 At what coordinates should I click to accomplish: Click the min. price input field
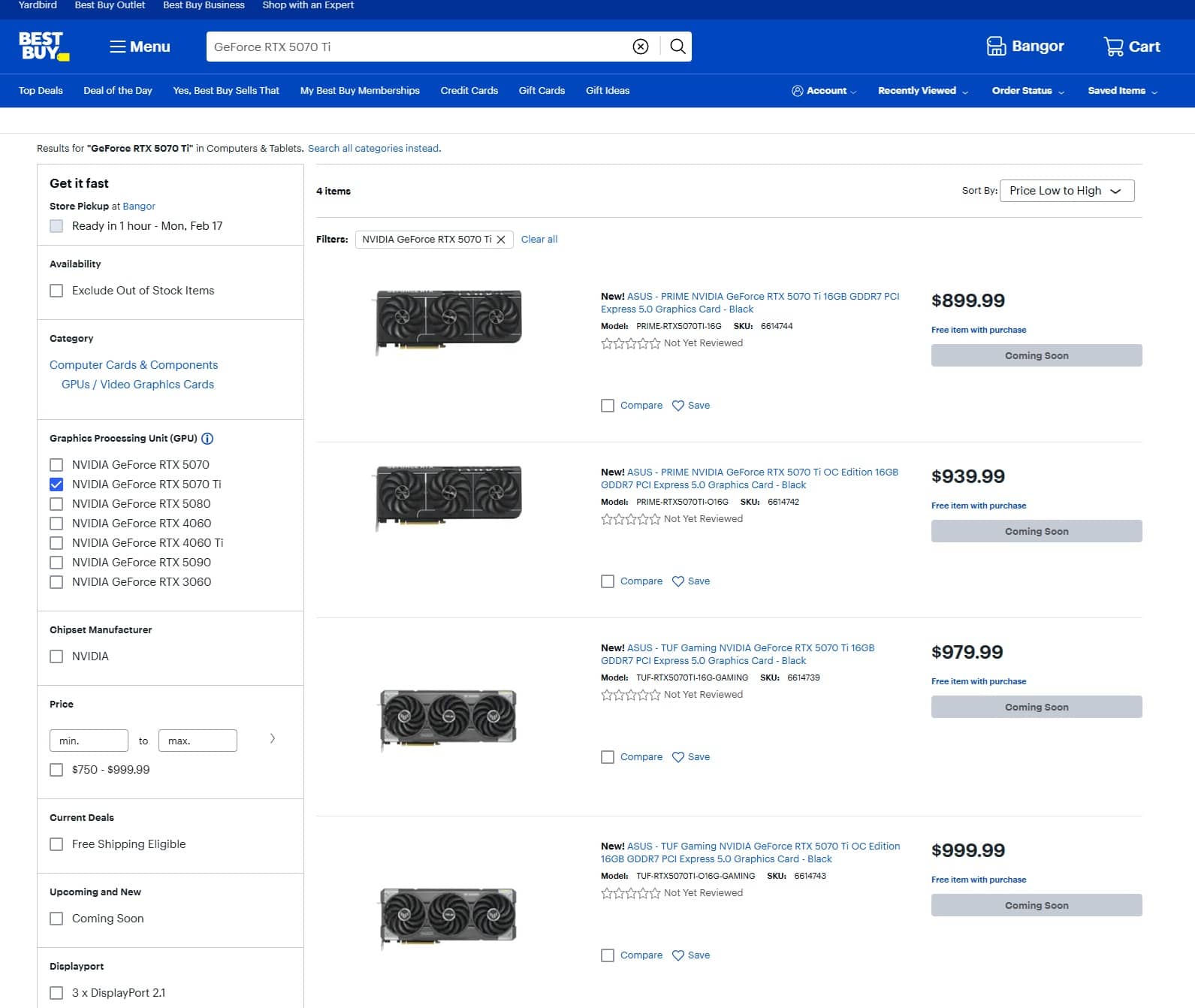pyautogui.click(x=89, y=741)
